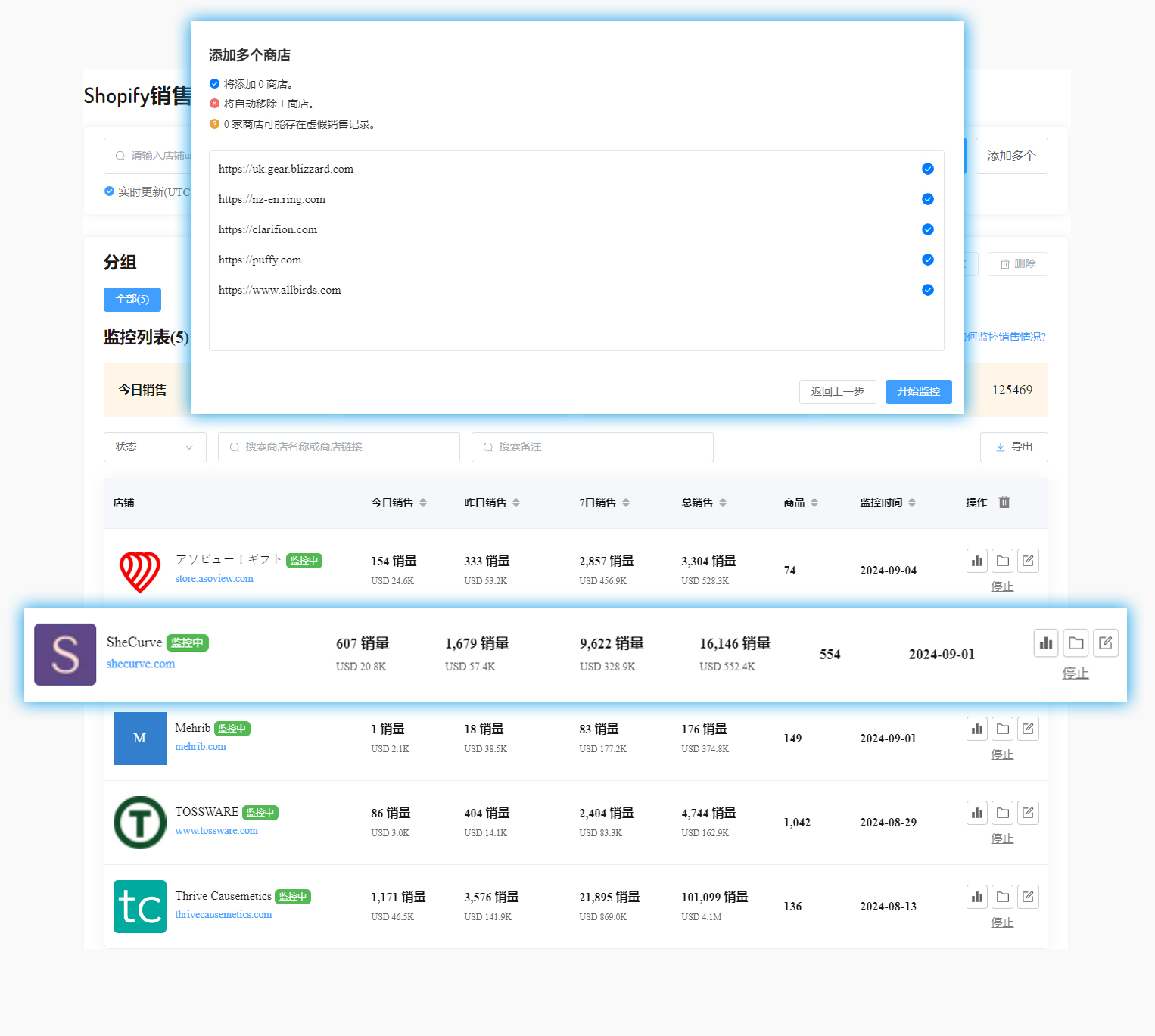Uncheck puffy.com store checkbox

click(x=928, y=260)
